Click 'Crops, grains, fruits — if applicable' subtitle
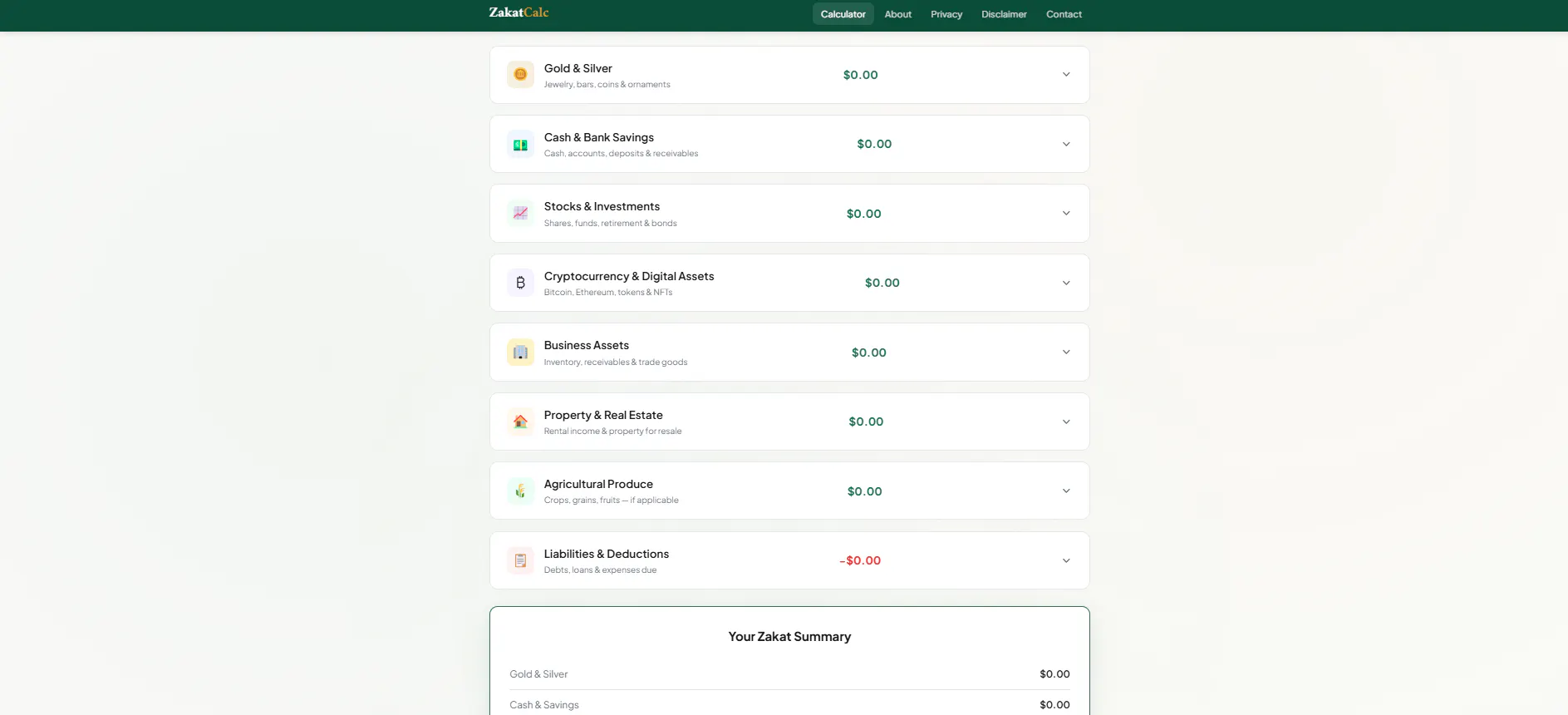The image size is (1568, 715). (x=611, y=500)
